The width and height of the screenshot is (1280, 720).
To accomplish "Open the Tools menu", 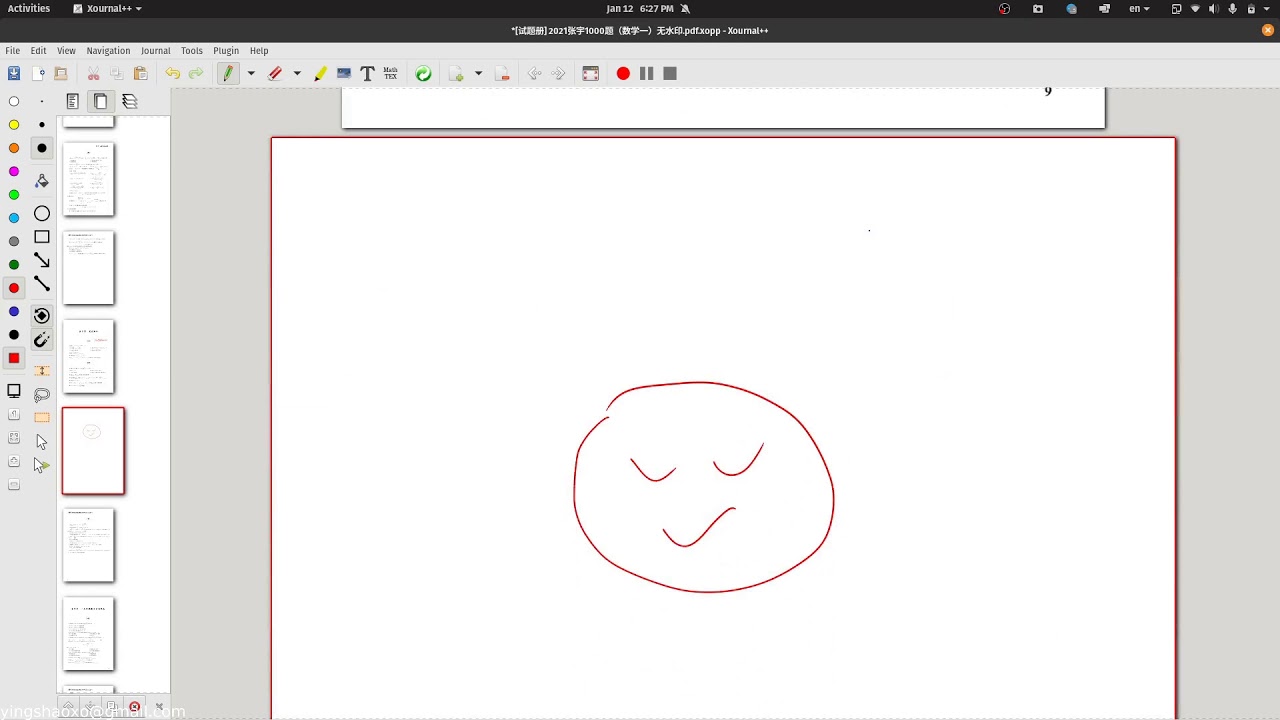I will (192, 50).
